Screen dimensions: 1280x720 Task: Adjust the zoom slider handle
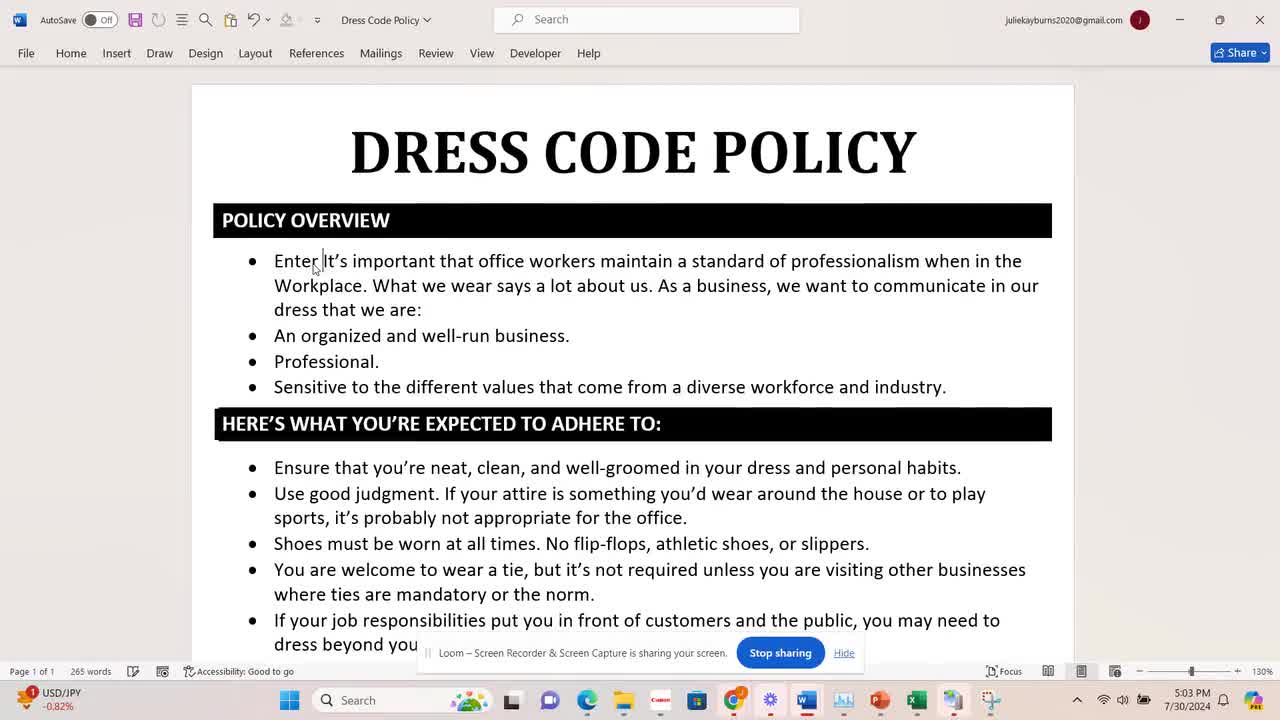[1191, 671]
